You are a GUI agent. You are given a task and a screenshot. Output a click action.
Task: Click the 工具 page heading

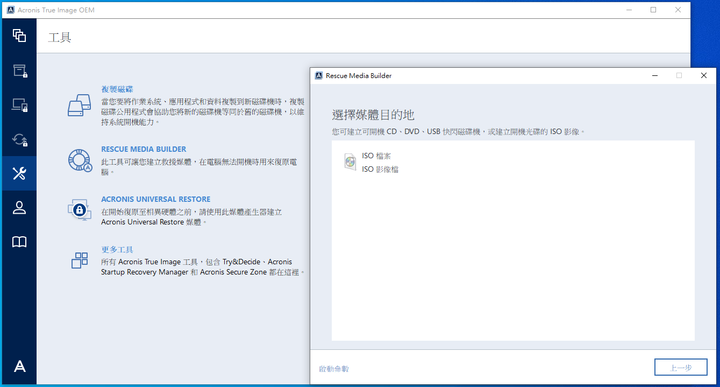pos(60,37)
